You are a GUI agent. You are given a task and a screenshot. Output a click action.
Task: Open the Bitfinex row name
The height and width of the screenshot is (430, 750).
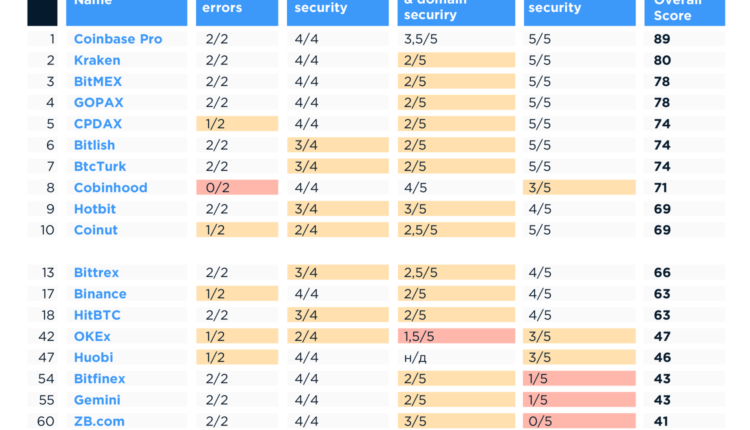(x=100, y=379)
